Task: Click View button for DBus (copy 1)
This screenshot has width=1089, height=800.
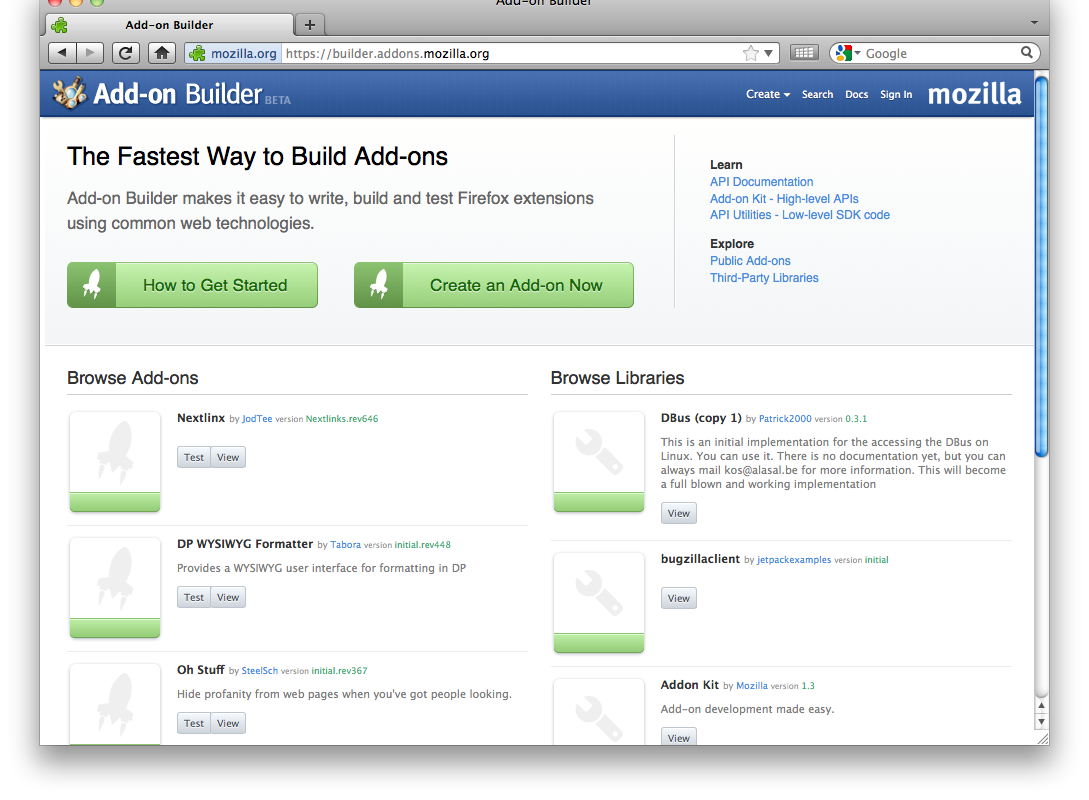Action: tap(679, 513)
